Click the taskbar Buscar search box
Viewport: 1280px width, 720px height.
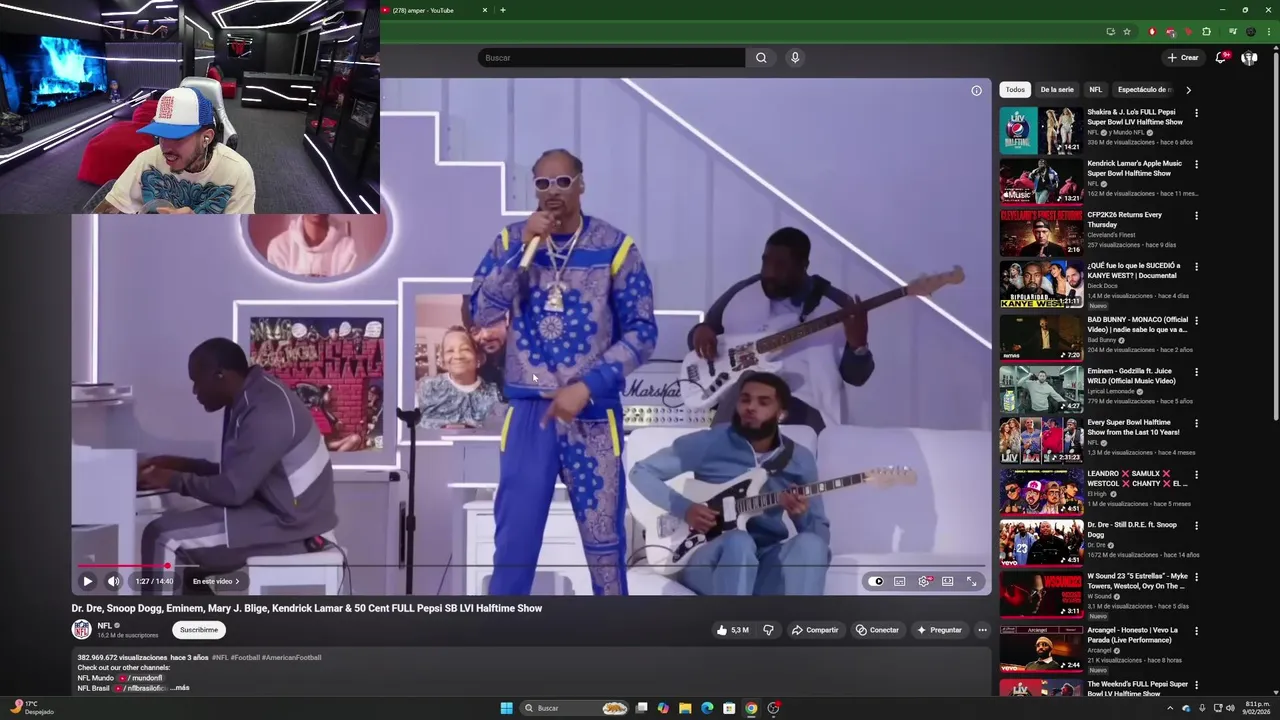575,708
